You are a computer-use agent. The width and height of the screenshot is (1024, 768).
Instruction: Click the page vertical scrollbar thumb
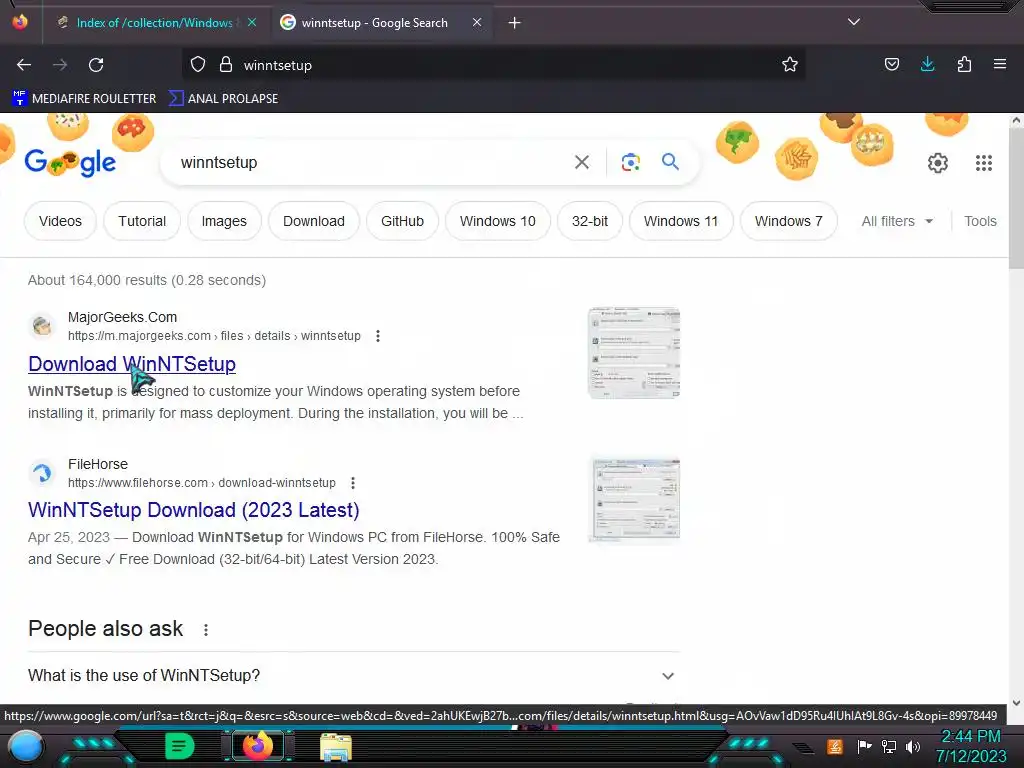click(x=1016, y=199)
